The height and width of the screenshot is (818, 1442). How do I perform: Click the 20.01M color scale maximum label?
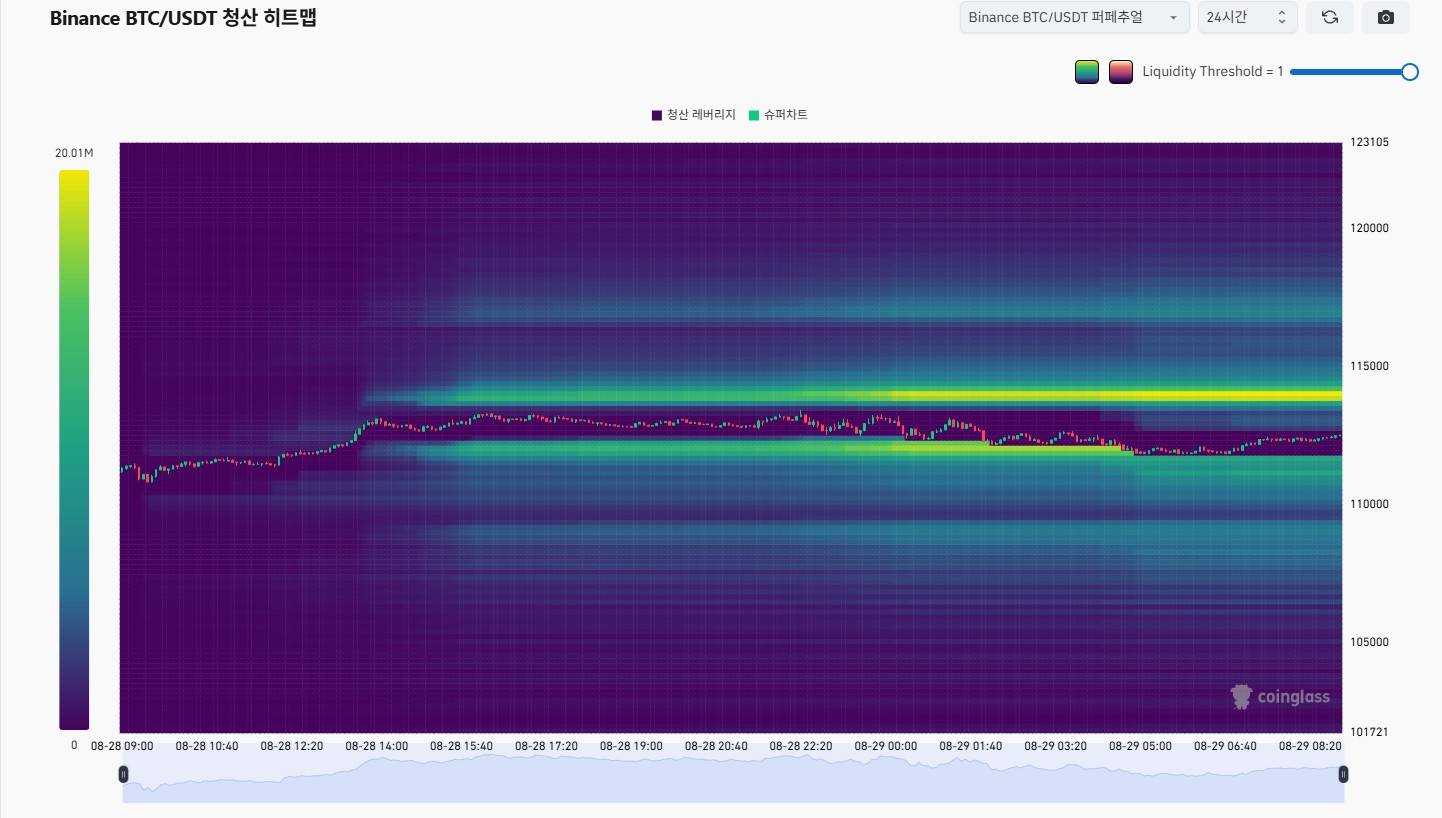[74, 153]
